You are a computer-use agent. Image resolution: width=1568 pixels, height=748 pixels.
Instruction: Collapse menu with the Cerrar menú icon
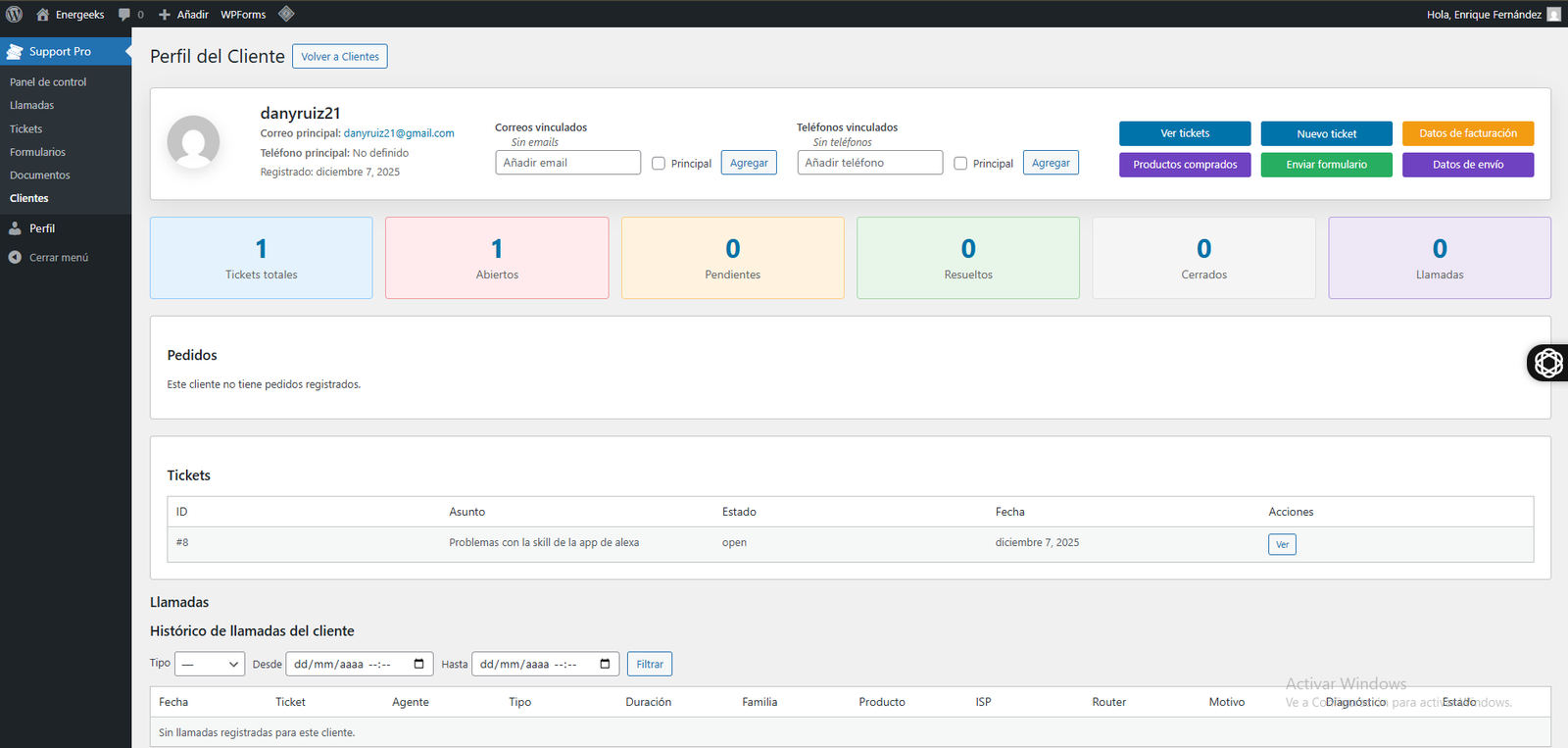coord(15,258)
